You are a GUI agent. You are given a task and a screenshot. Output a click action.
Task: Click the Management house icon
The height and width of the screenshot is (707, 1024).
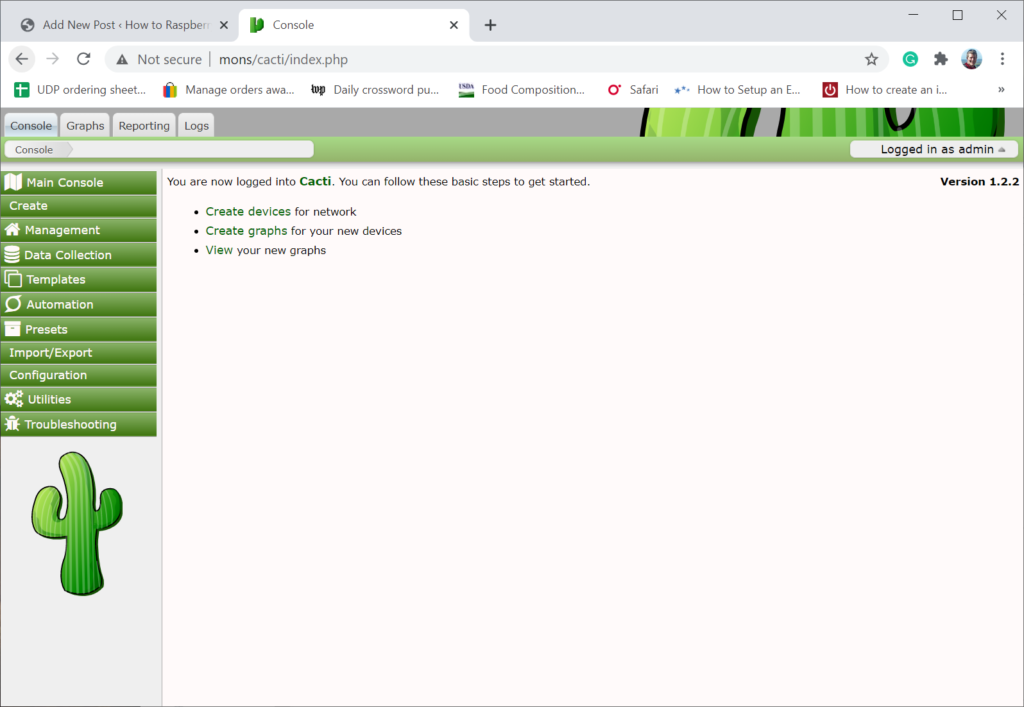click(x=12, y=230)
